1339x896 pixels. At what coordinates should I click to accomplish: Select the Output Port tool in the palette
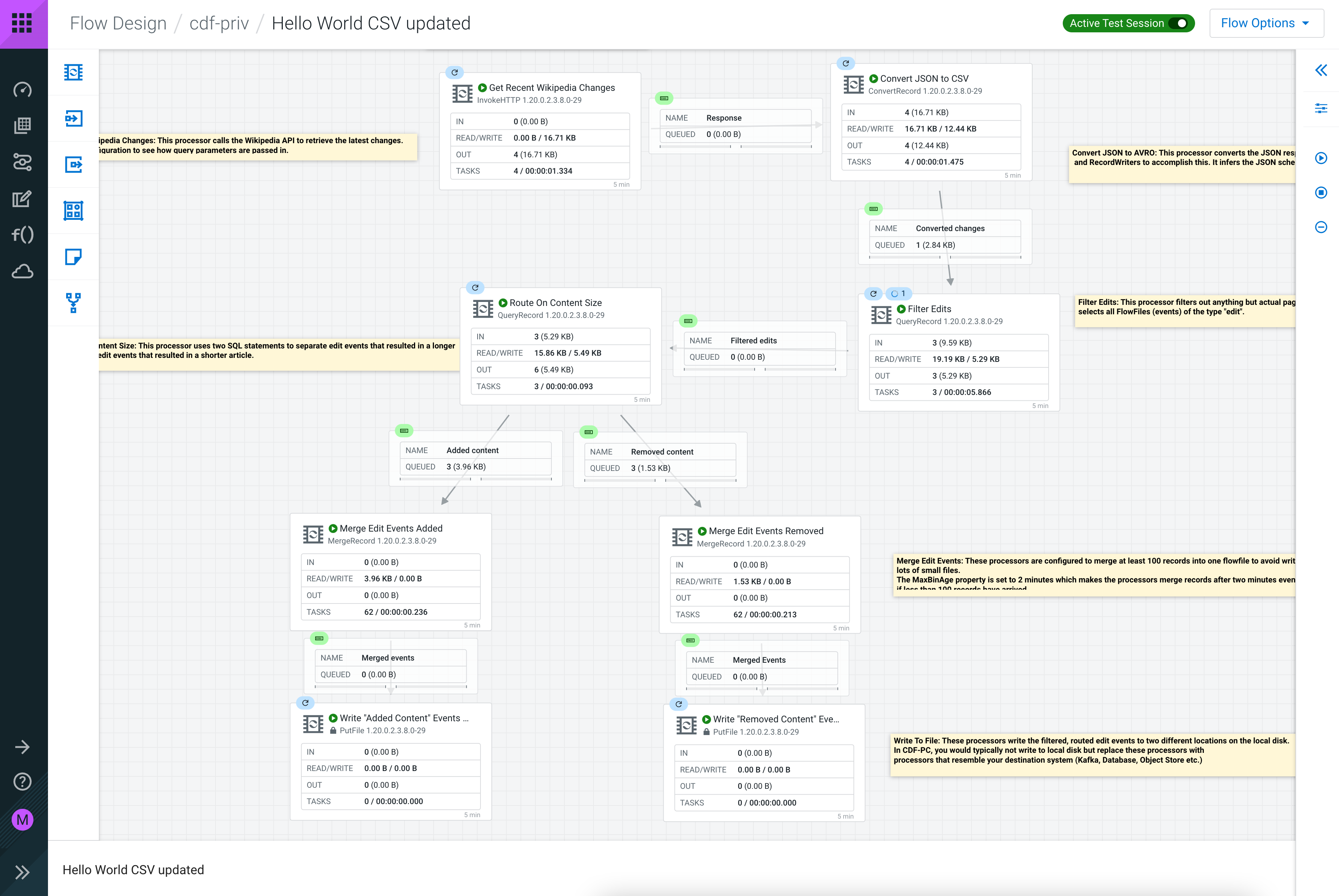[x=73, y=164]
